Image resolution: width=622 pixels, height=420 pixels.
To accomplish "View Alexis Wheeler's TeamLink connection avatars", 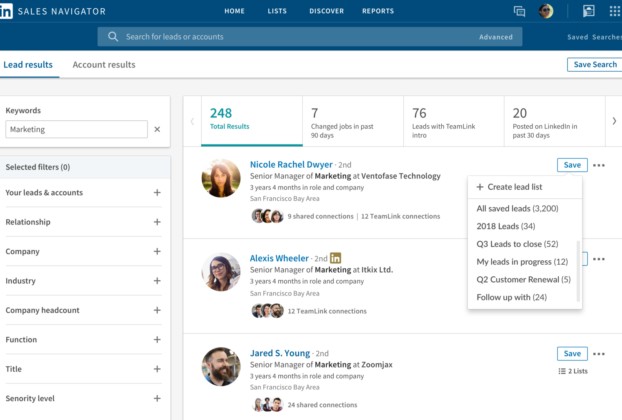I will pyautogui.click(x=267, y=311).
